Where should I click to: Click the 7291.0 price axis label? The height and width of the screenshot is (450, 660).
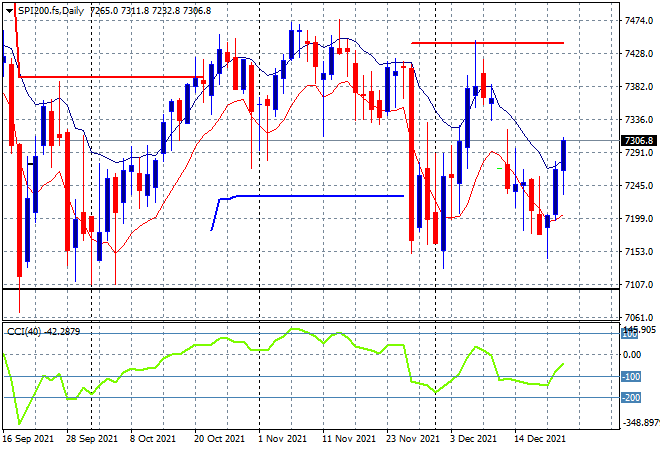click(639, 152)
